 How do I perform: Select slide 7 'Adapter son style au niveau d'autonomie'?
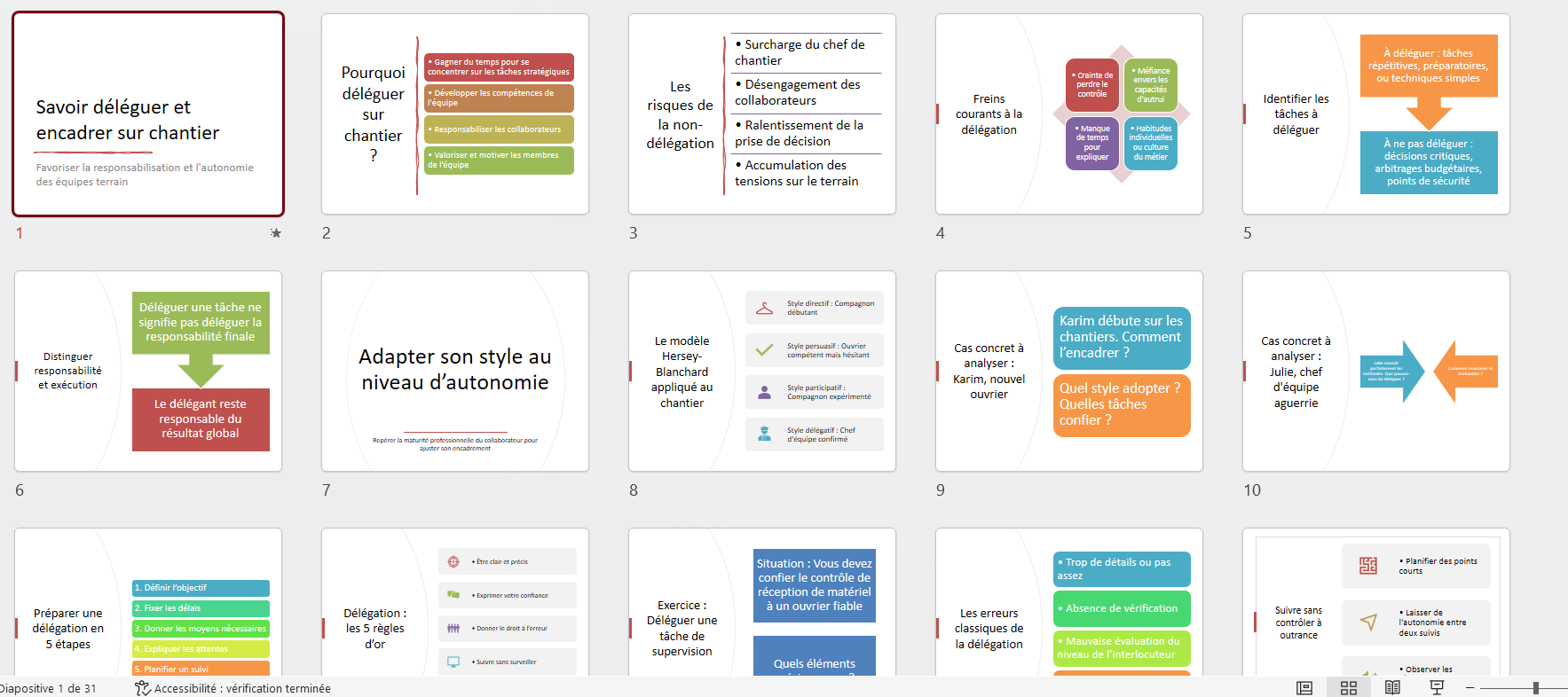454,371
